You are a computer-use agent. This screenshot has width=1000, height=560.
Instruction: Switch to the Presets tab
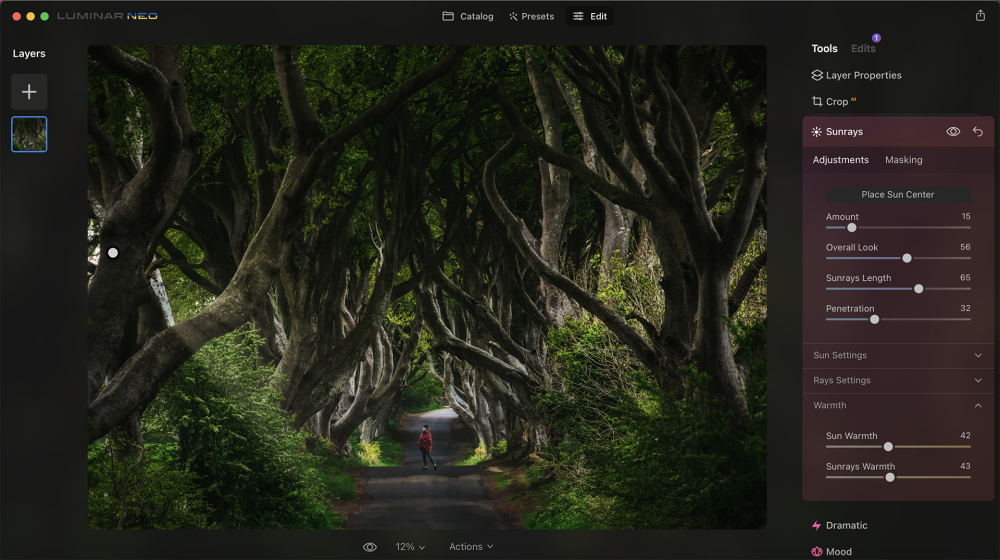[532, 16]
